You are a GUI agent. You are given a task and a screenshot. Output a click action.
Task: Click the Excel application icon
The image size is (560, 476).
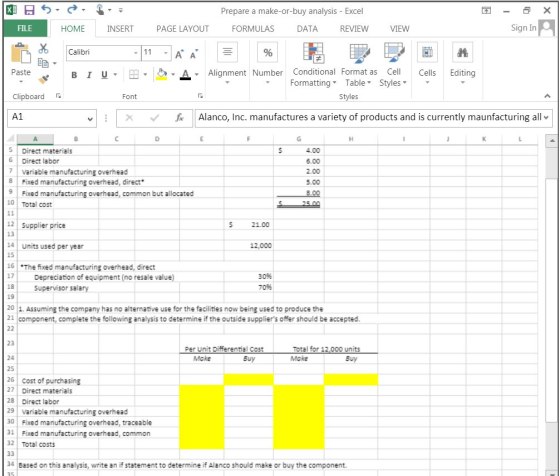tap(11, 10)
